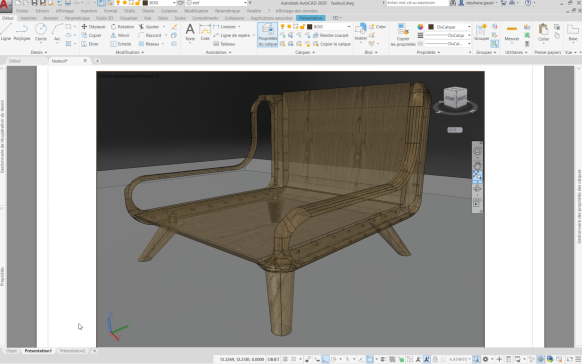Open Propriétés du calque panel
The height and width of the screenshot is (364, 582).
tap(267, 35)
